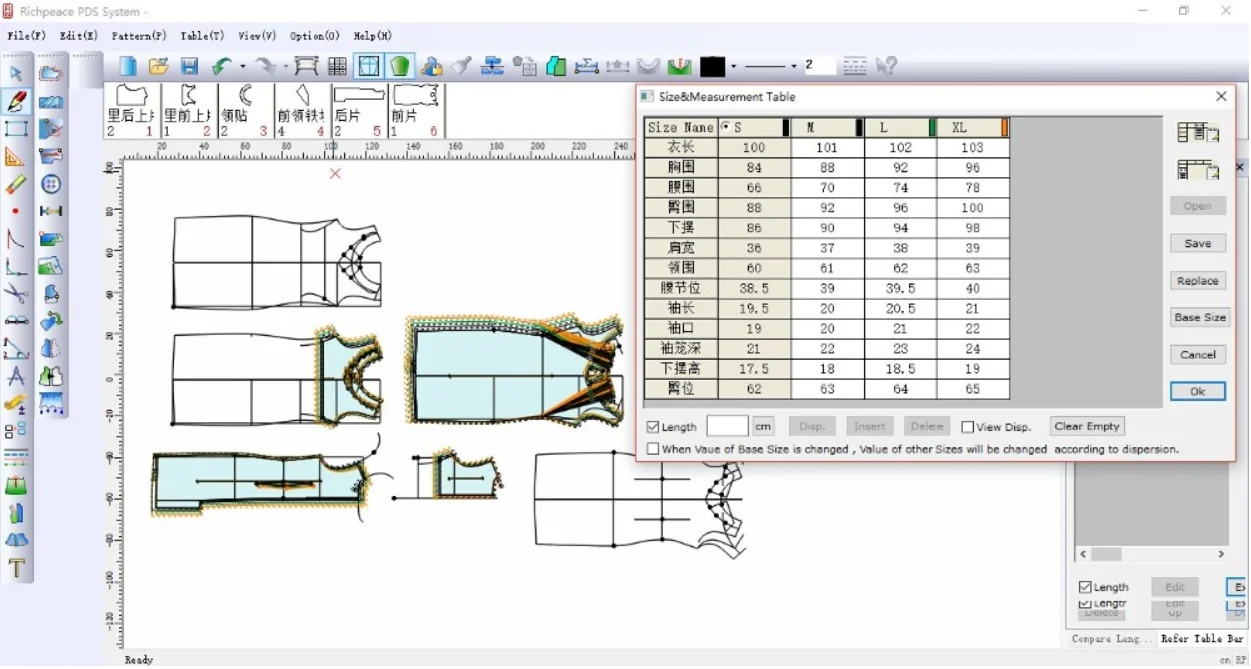Open the line thickness dropdown showing 2
Image resolution: width=1251 pixels, height=669 pixels.
click(x=822, y=64)
